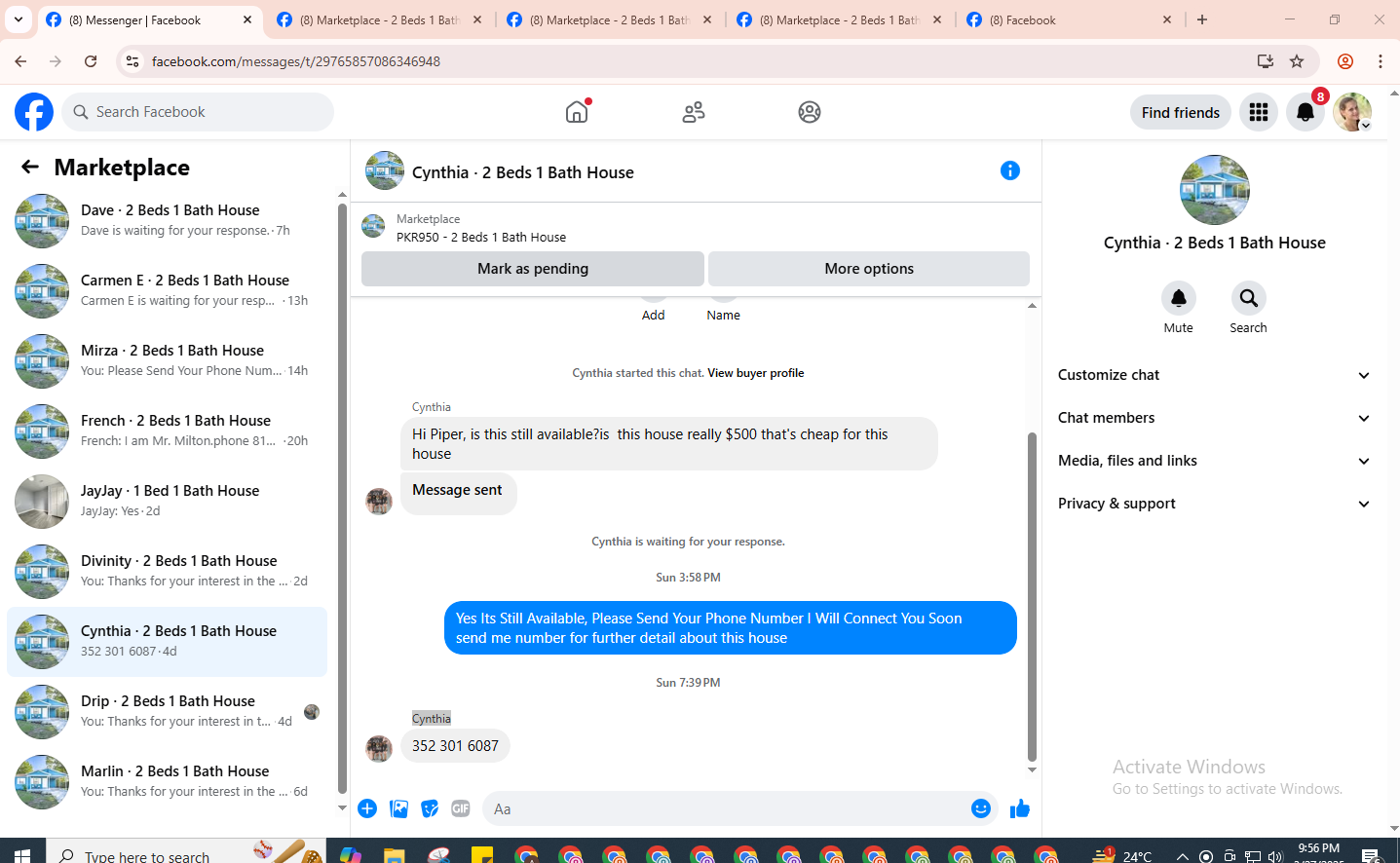This screenshot has height=863, width=1400.
Task: Click Mark as pending button
Action: (x=533, y=269)
